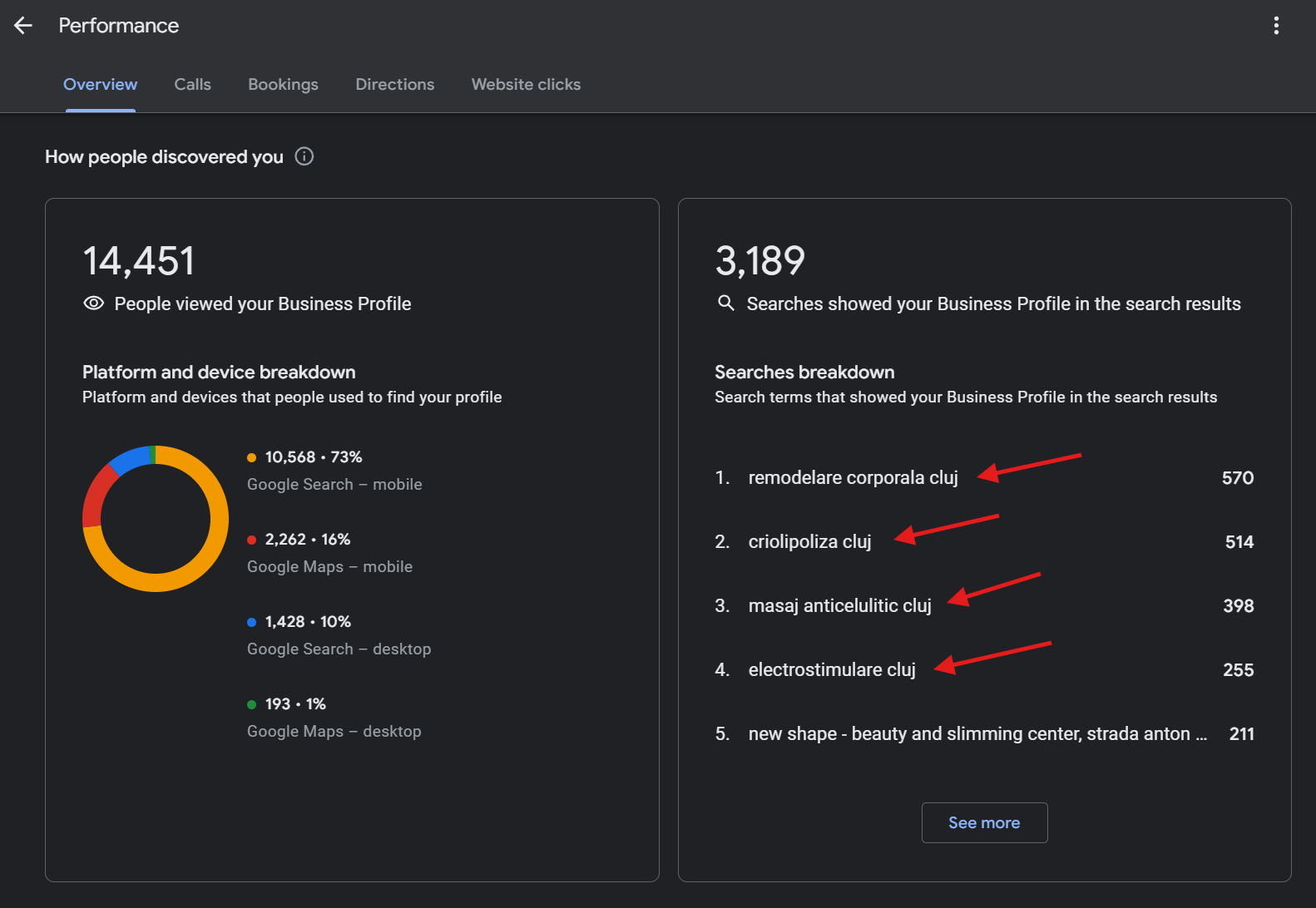Select search term 'new shape - beauty and slimming center'
The width and height of the screenshot is (1316, 908).
[x=977, y=733]
